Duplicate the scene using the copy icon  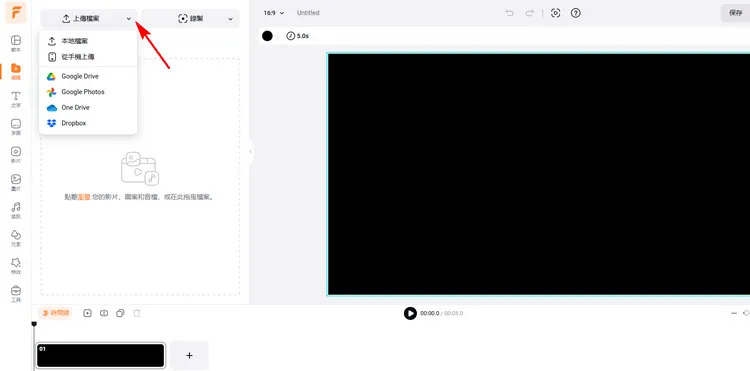point(121,313)
